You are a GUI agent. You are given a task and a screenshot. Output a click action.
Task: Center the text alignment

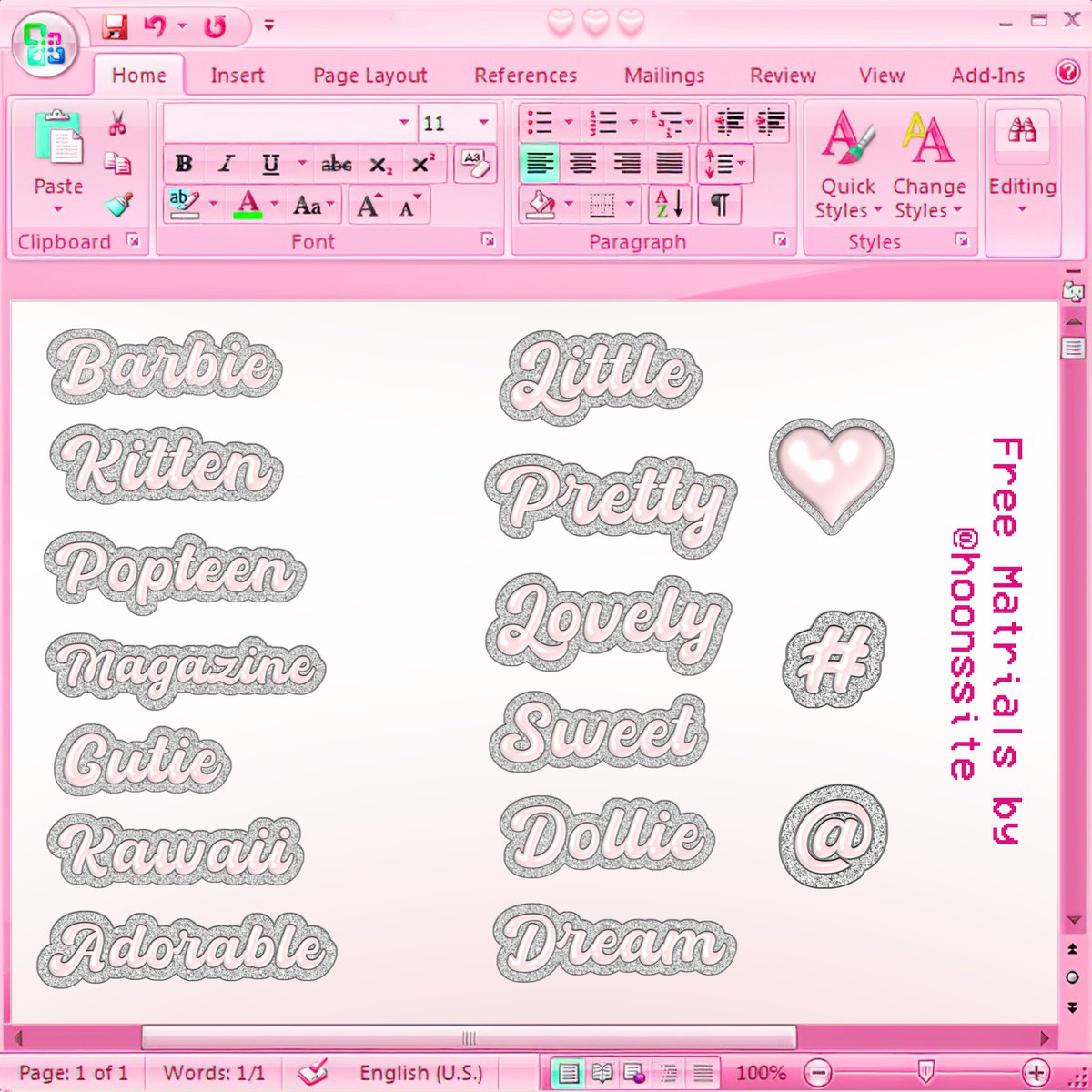point(582,164)
